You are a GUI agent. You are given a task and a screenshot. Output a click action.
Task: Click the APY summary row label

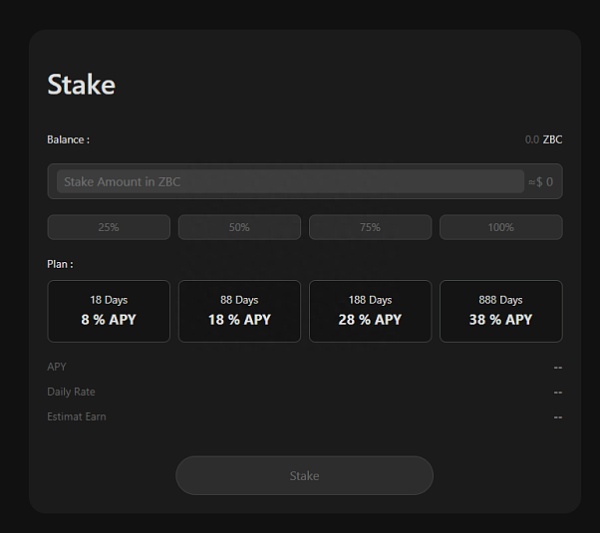tap(57, 367)
